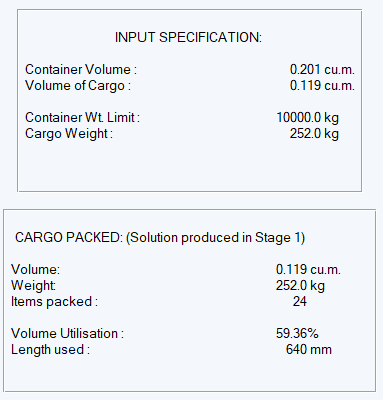Click the 59.36% utilisation value
The height and width of the screenshot is (400, 383).
[x=297, y=334]
